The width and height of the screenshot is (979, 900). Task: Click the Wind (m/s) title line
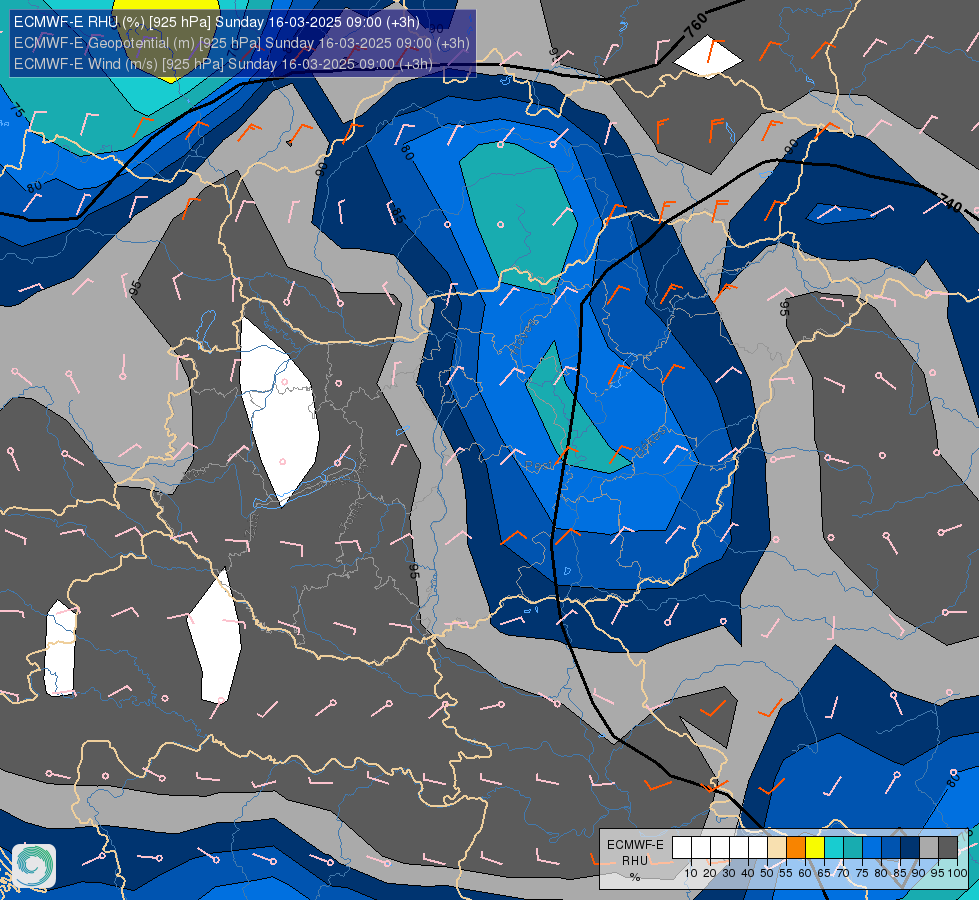pos(223,64)
